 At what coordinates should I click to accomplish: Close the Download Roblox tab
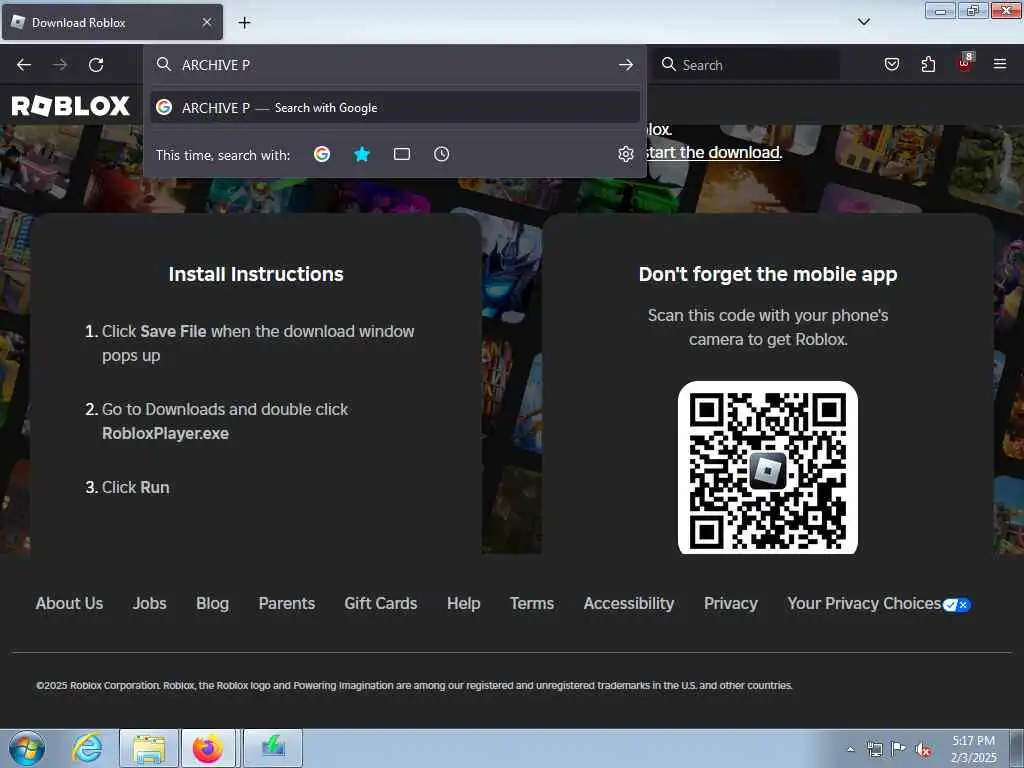point(207,22)
